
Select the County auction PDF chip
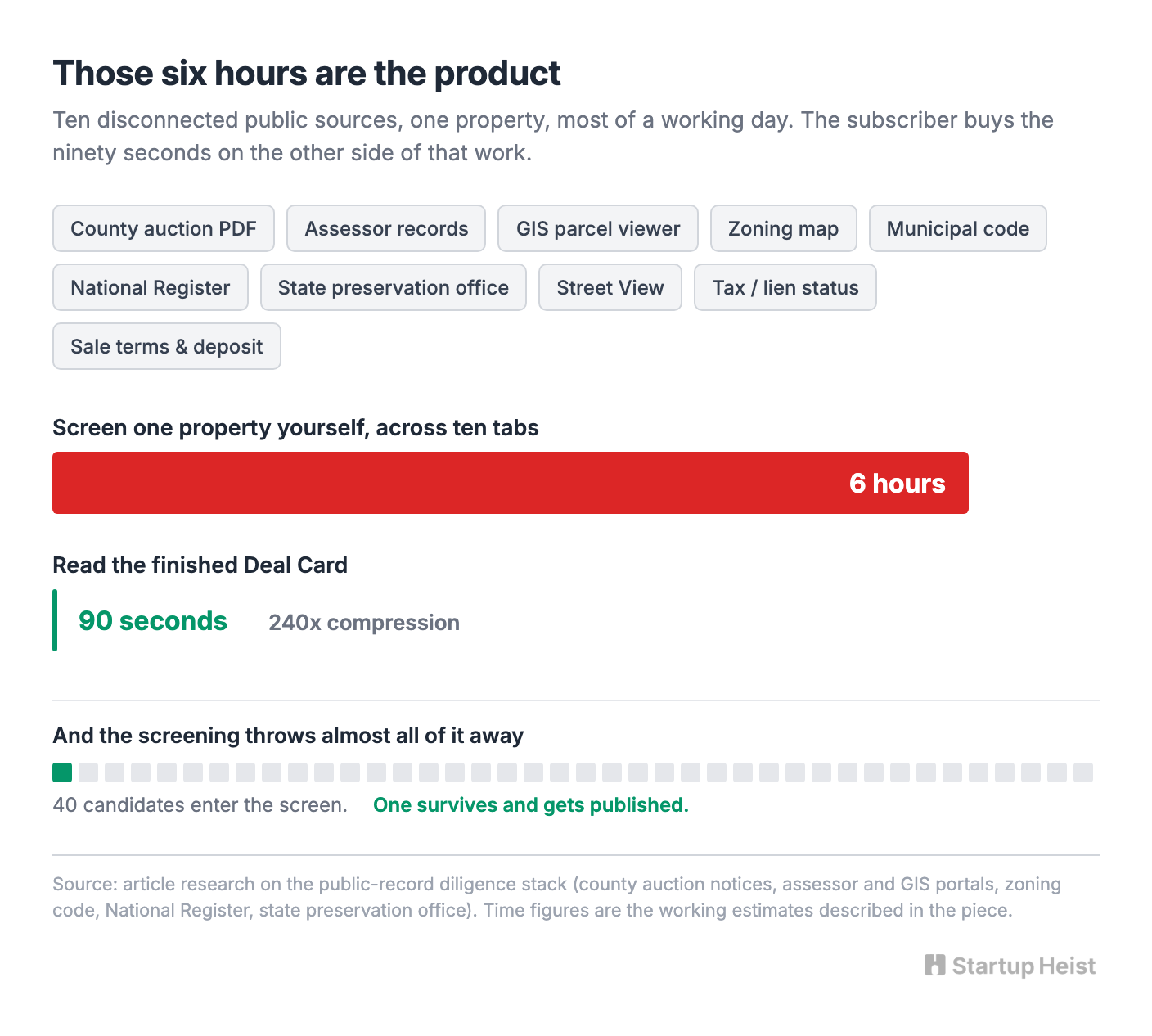(x=164, y=228)
